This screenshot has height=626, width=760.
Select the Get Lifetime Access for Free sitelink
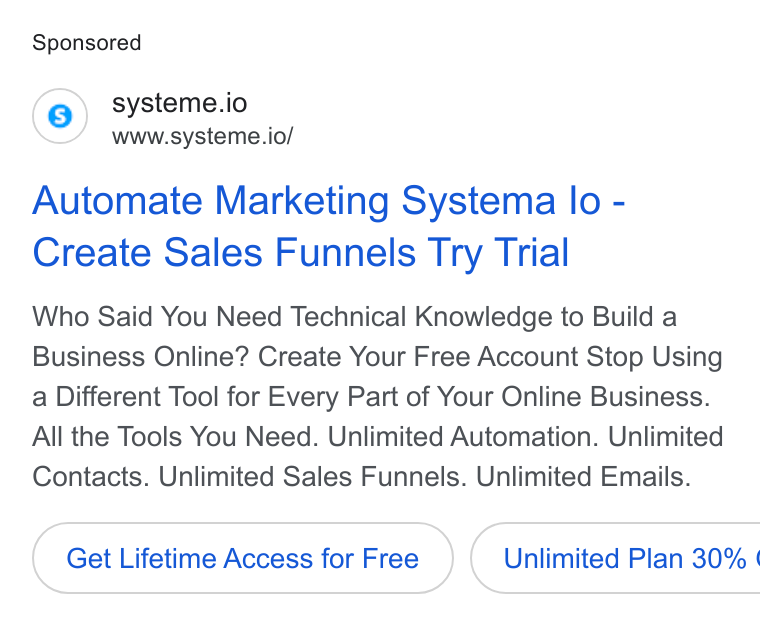(x=243, y=558)
